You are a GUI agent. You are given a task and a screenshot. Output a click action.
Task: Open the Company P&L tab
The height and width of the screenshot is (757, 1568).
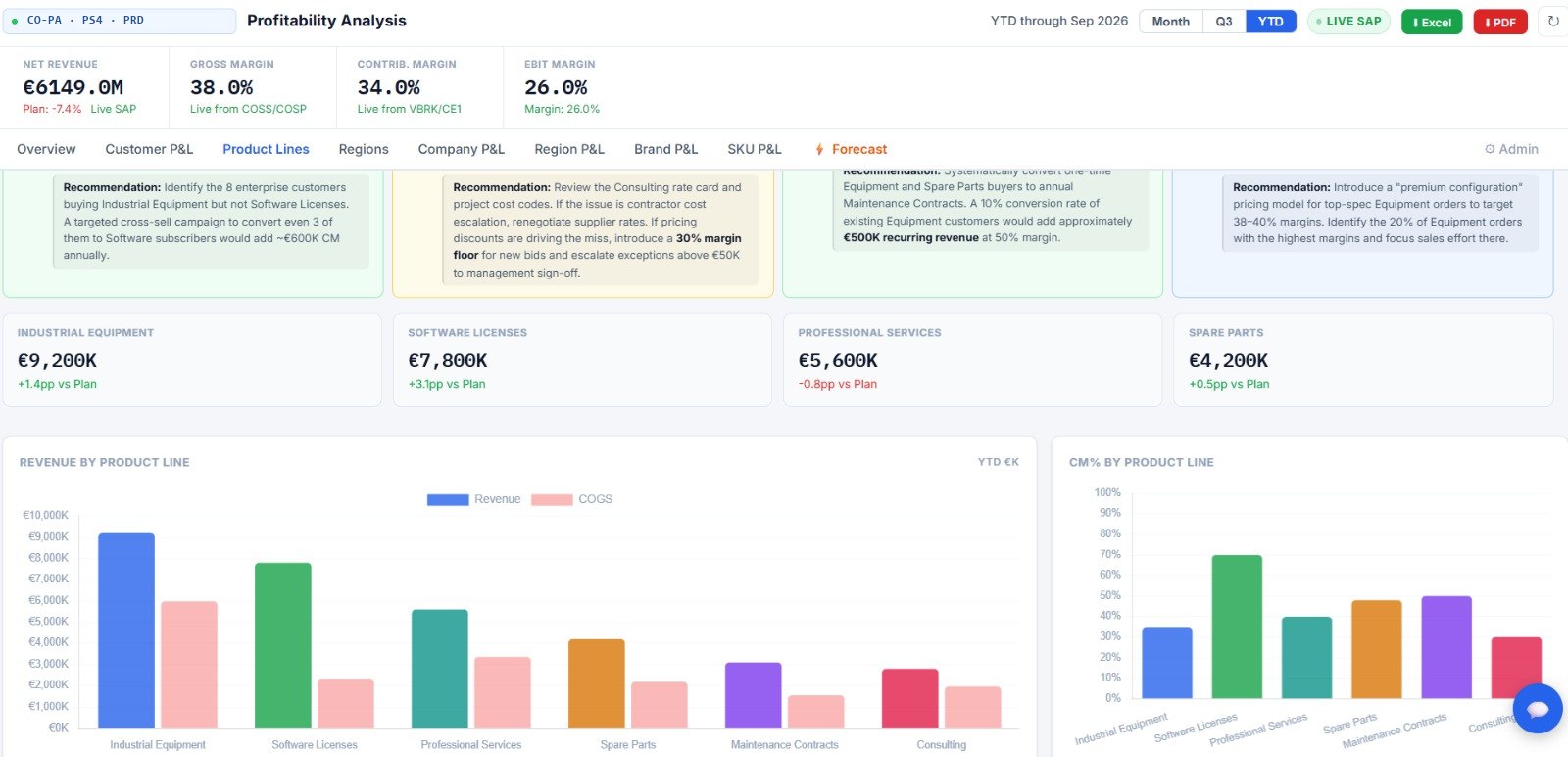(x=462, y=149)
